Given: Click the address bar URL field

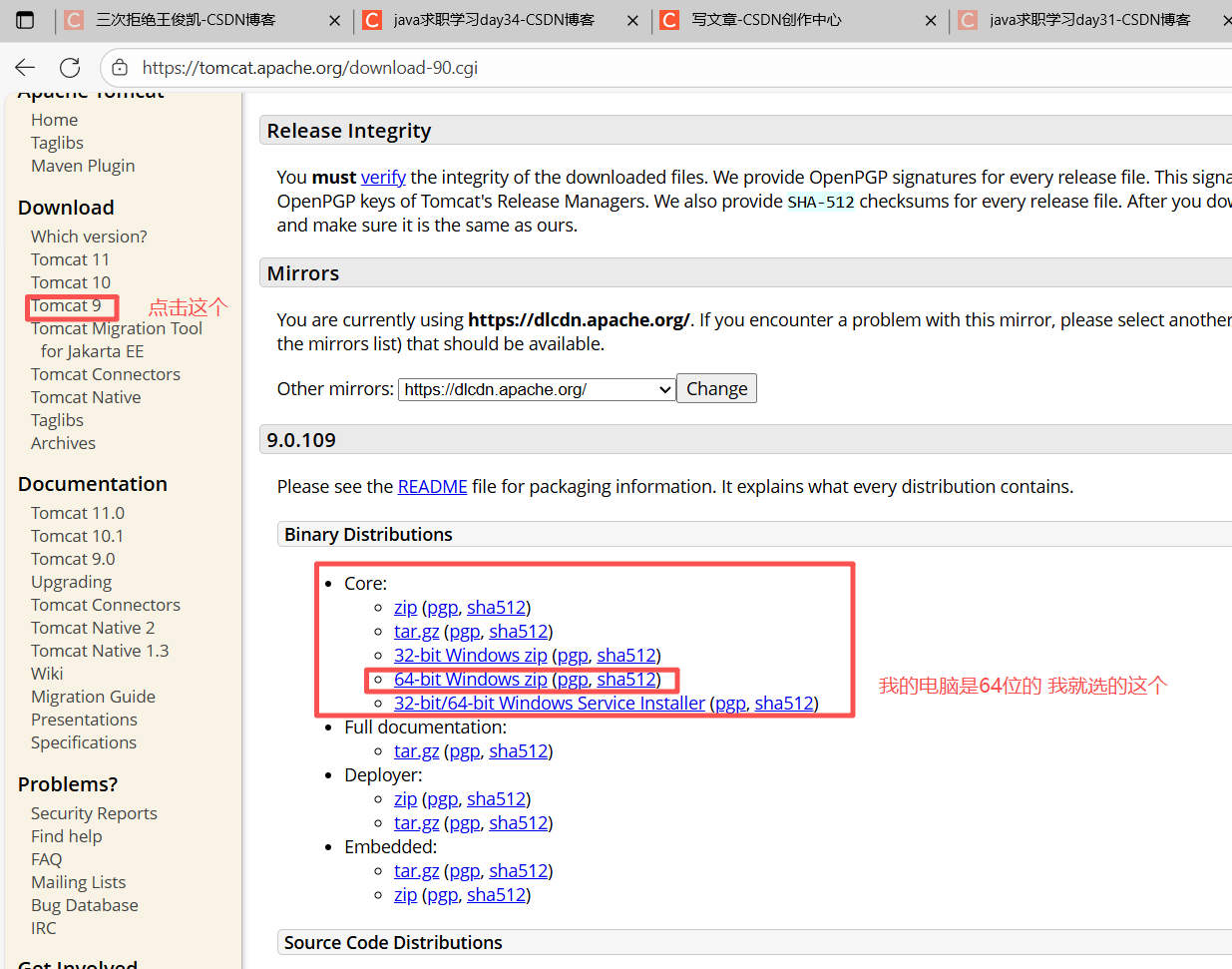Looking at the screenshot, I should tap(310, 68).
